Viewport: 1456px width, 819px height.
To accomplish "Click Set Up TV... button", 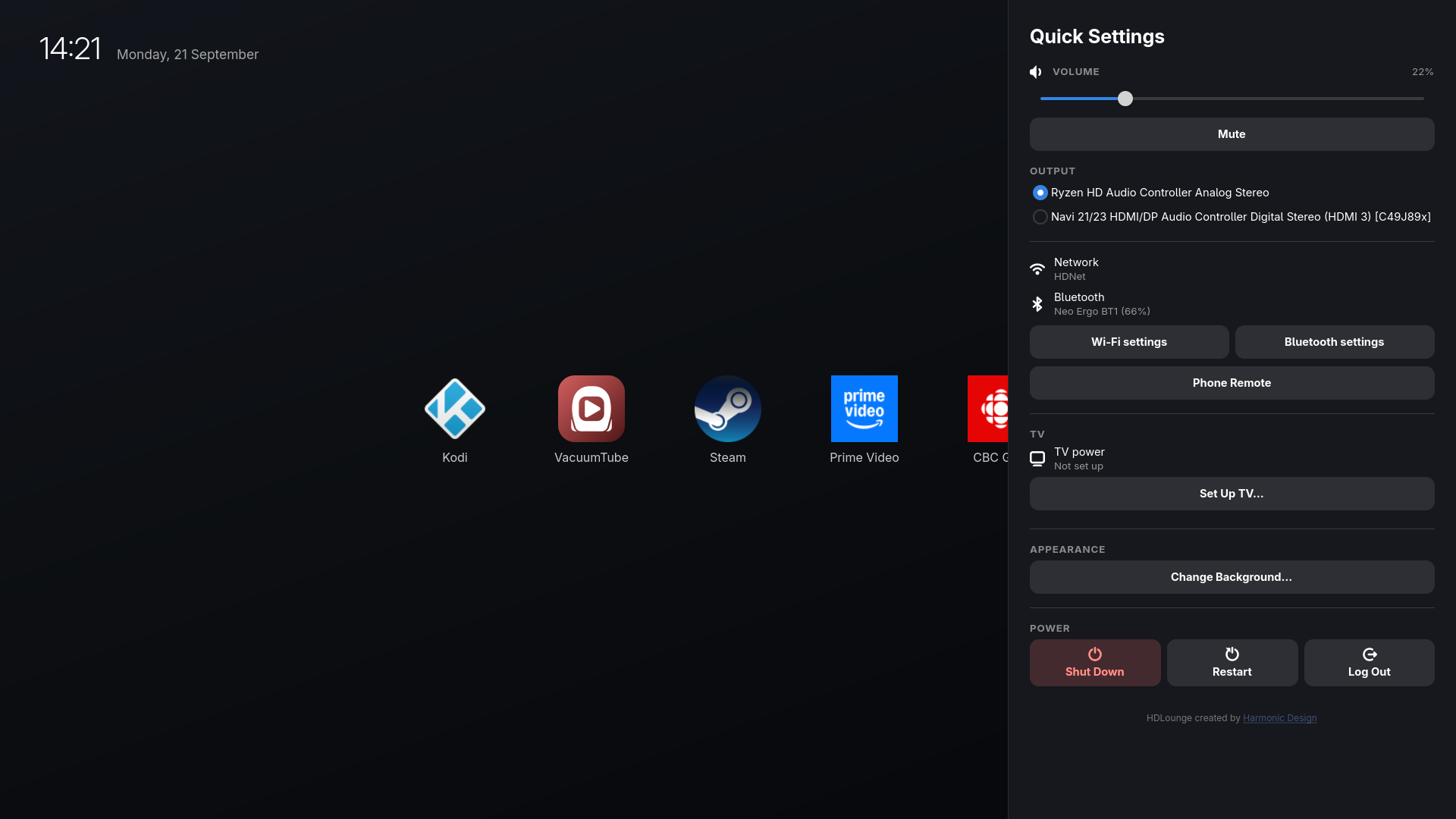I will [1232, 494].
